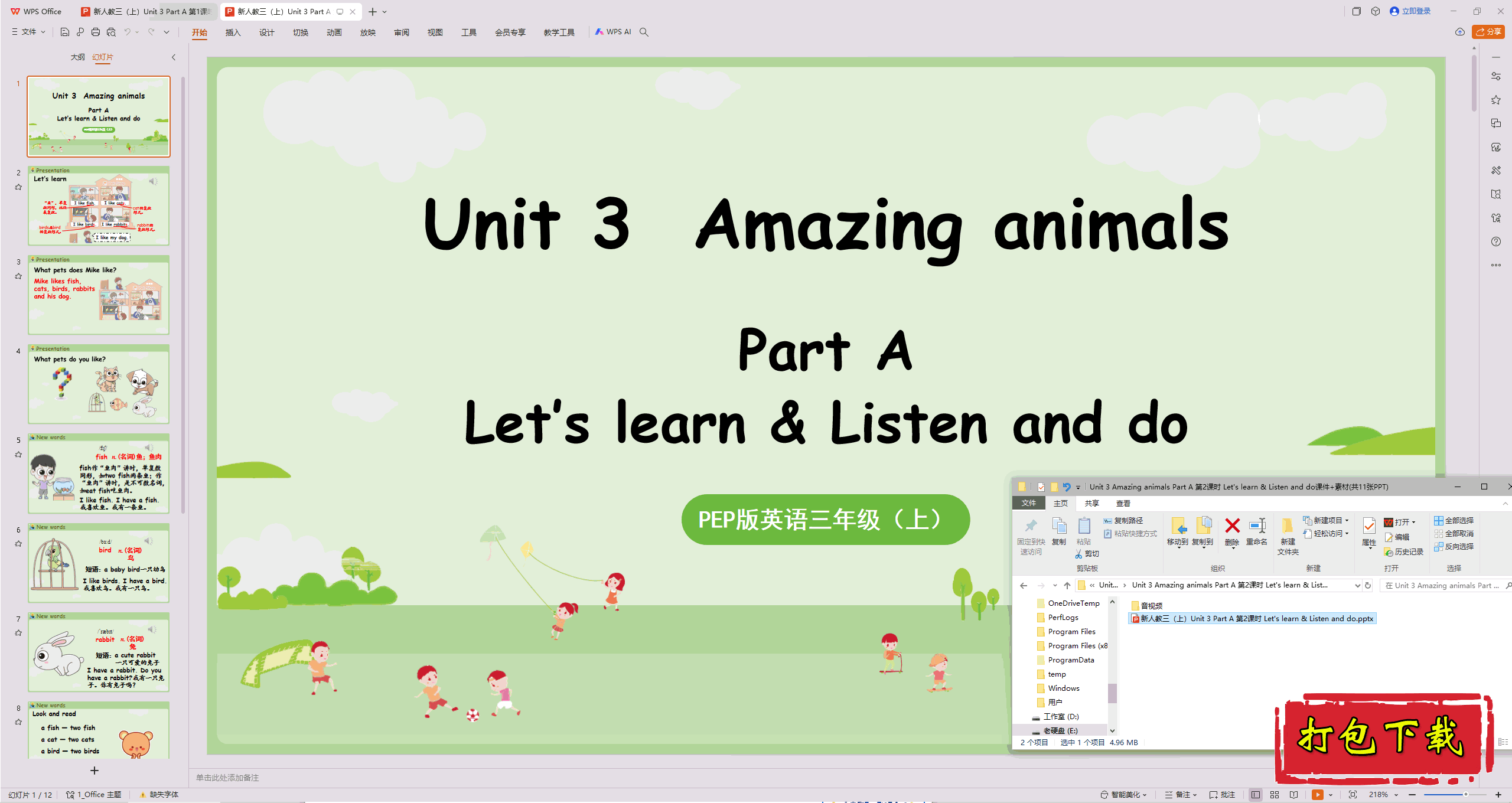Click the Undo arrow in WPS toolbar
The width and height of the screenshot is (1512, 803).
pos(127,32)
